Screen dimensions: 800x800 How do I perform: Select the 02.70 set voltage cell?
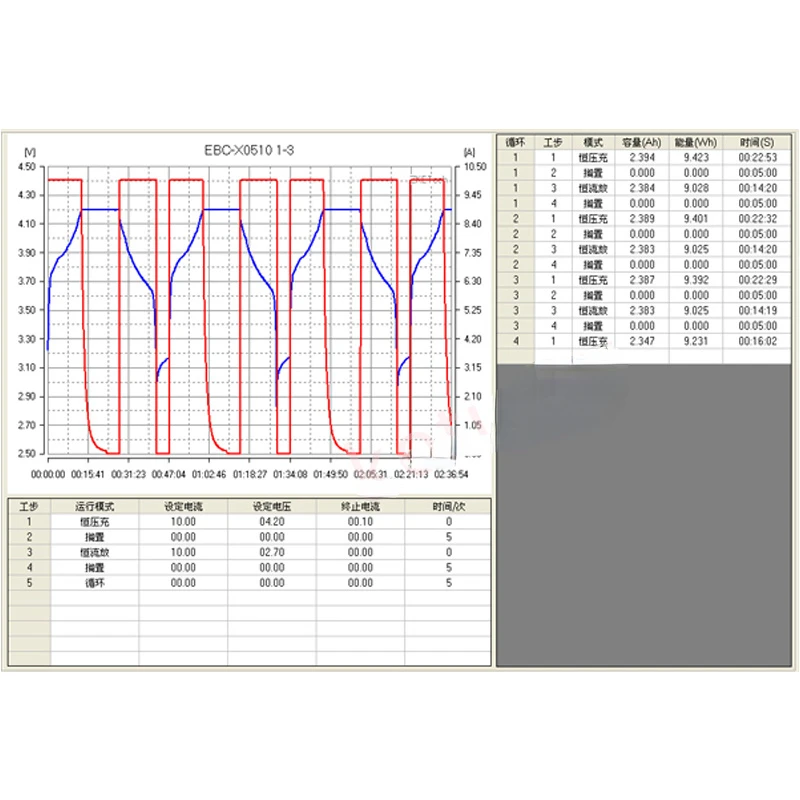[272, 553]
